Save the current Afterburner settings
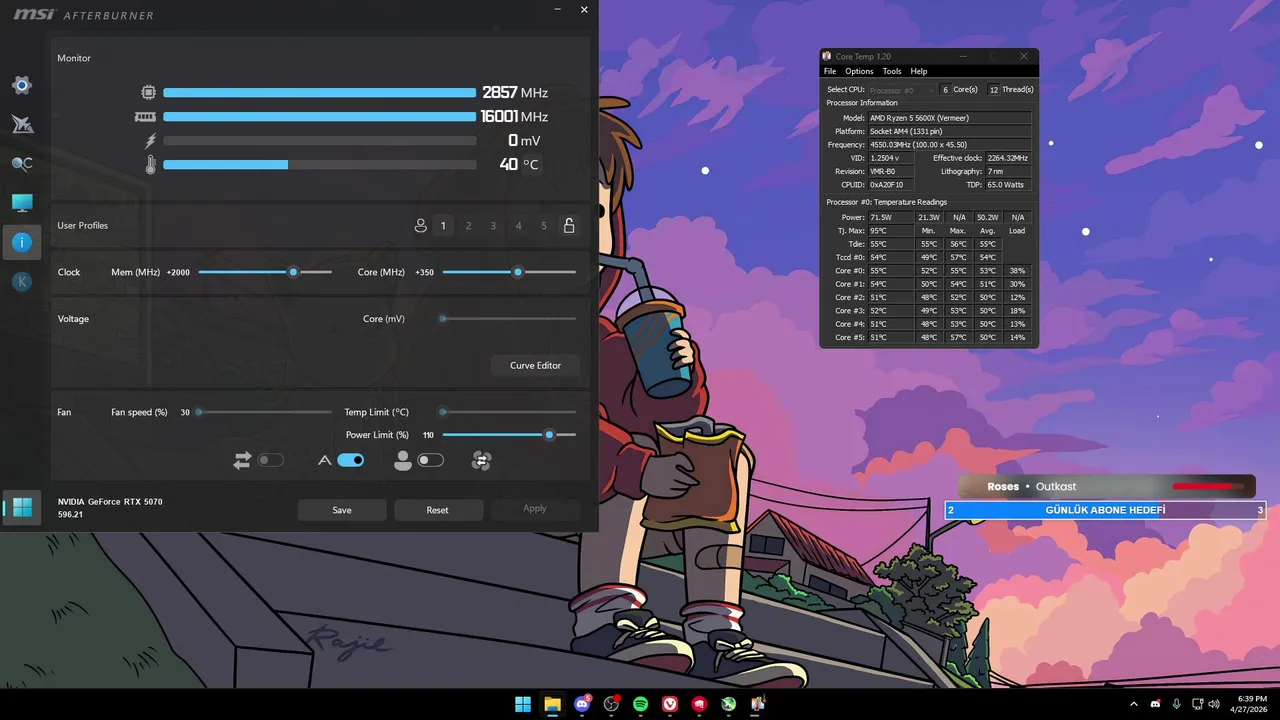 point(342,510)
